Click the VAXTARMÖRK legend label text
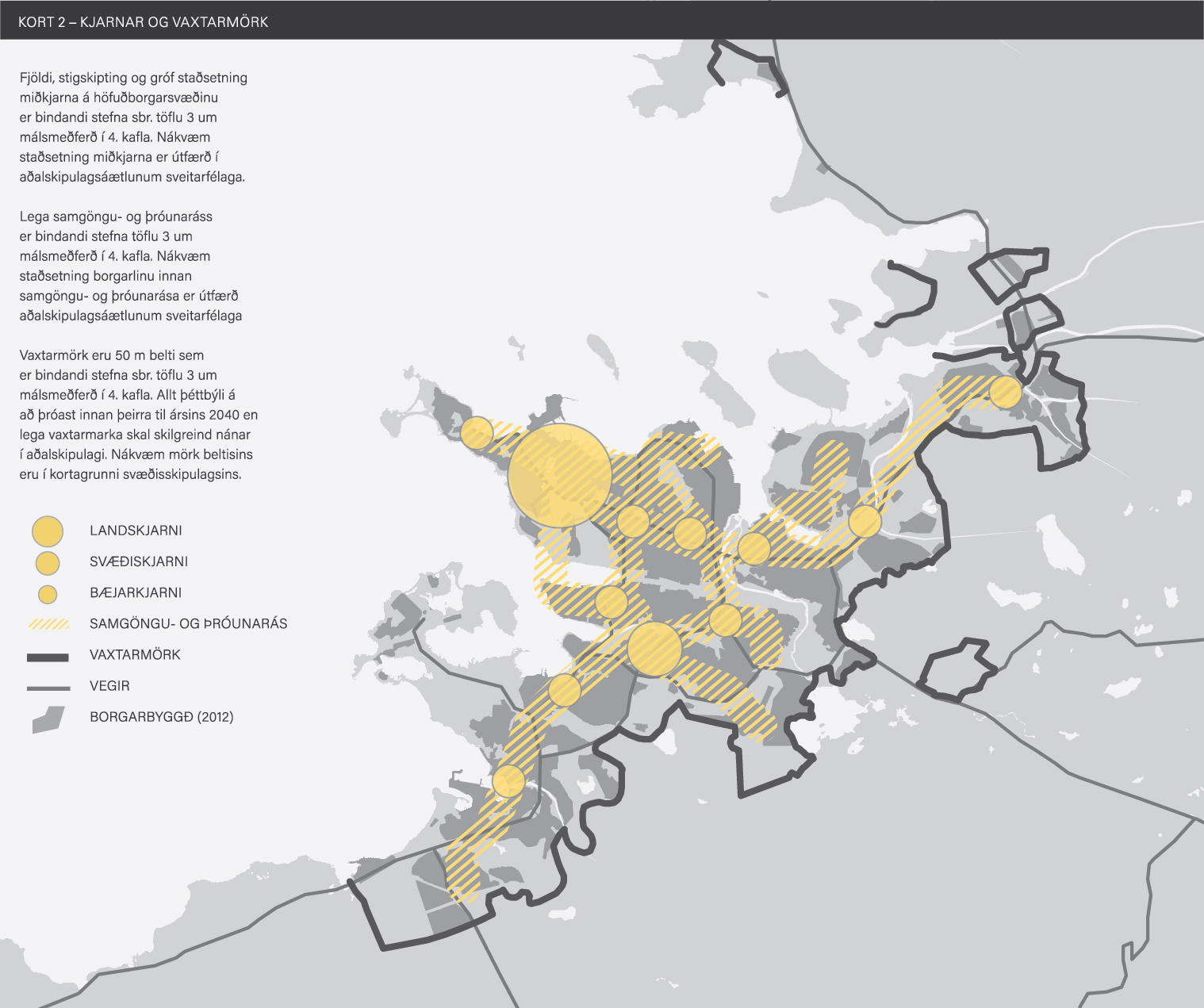Image resolution: width=1204 pixels, height=1008 pixels. (x=135, y=654)
